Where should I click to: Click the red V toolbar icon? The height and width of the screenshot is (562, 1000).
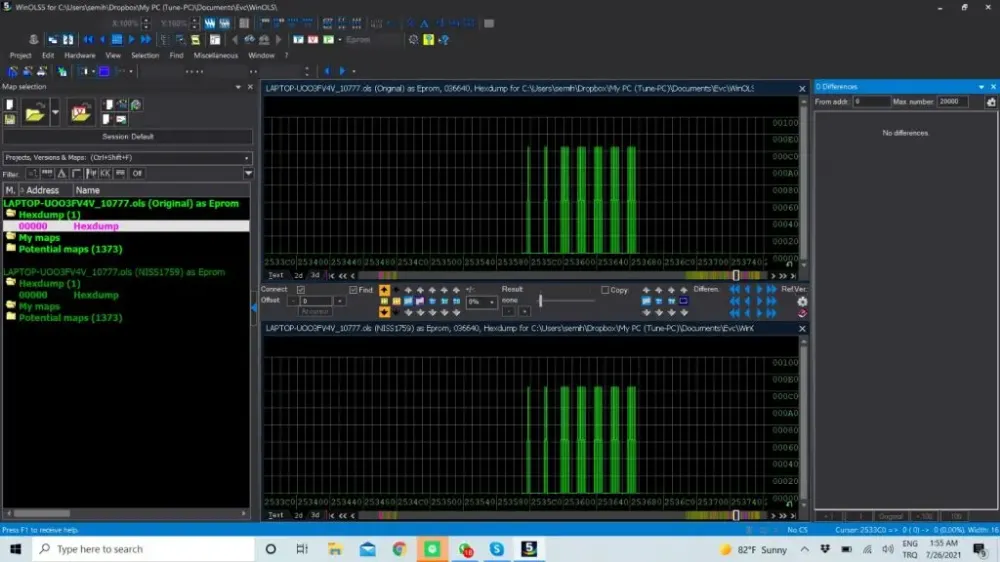click(313, 40)
